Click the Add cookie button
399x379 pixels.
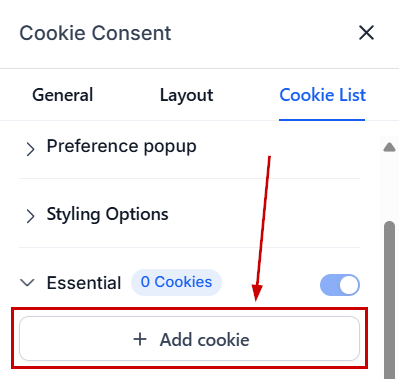189,338
